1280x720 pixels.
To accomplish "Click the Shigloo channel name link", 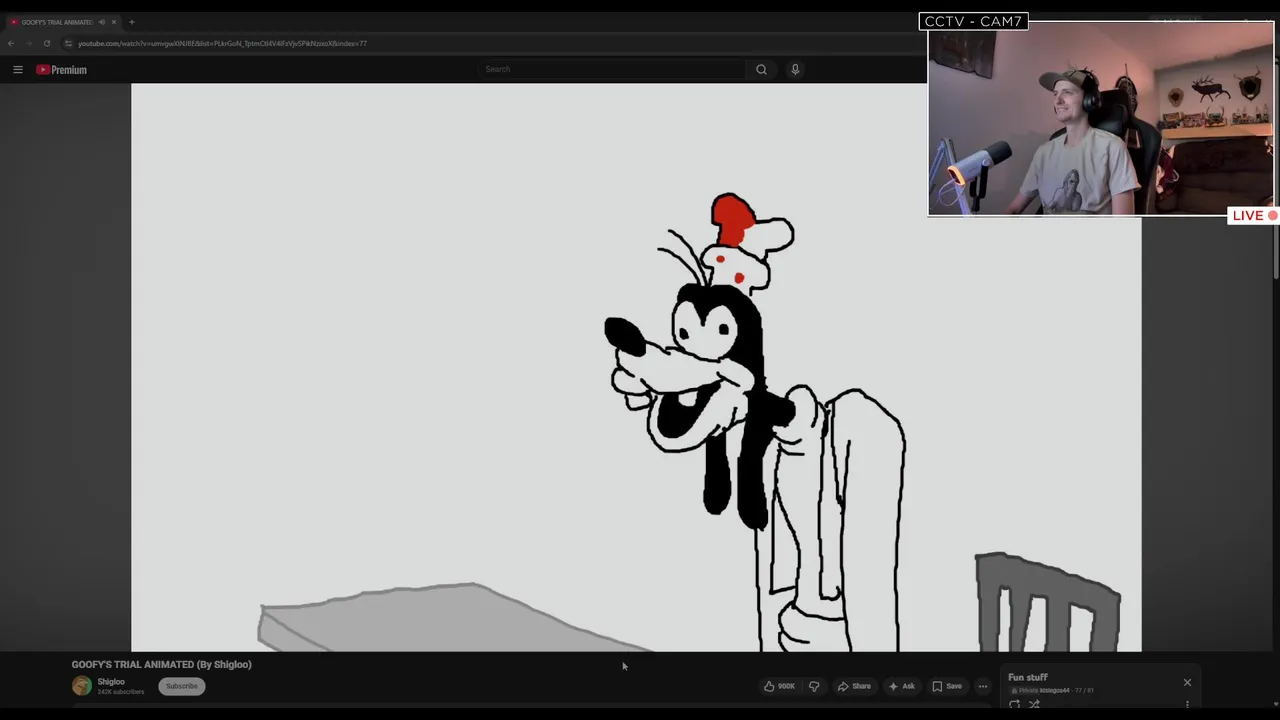I will 111,682.
